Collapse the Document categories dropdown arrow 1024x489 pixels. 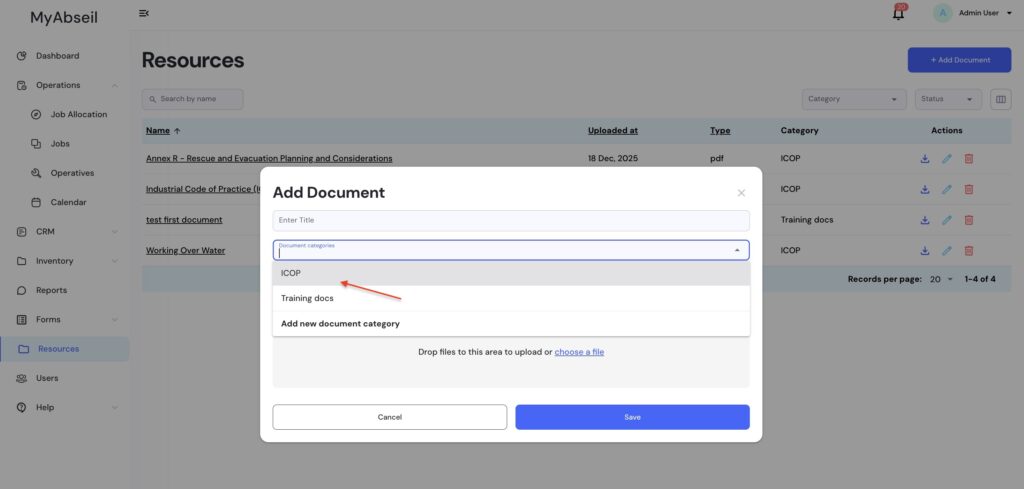(737, 250)
